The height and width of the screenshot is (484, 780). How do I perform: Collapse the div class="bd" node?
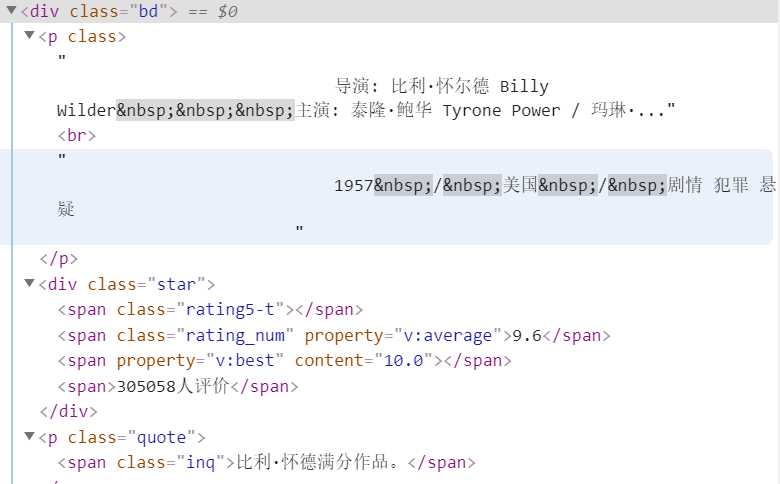pos(11,10)
